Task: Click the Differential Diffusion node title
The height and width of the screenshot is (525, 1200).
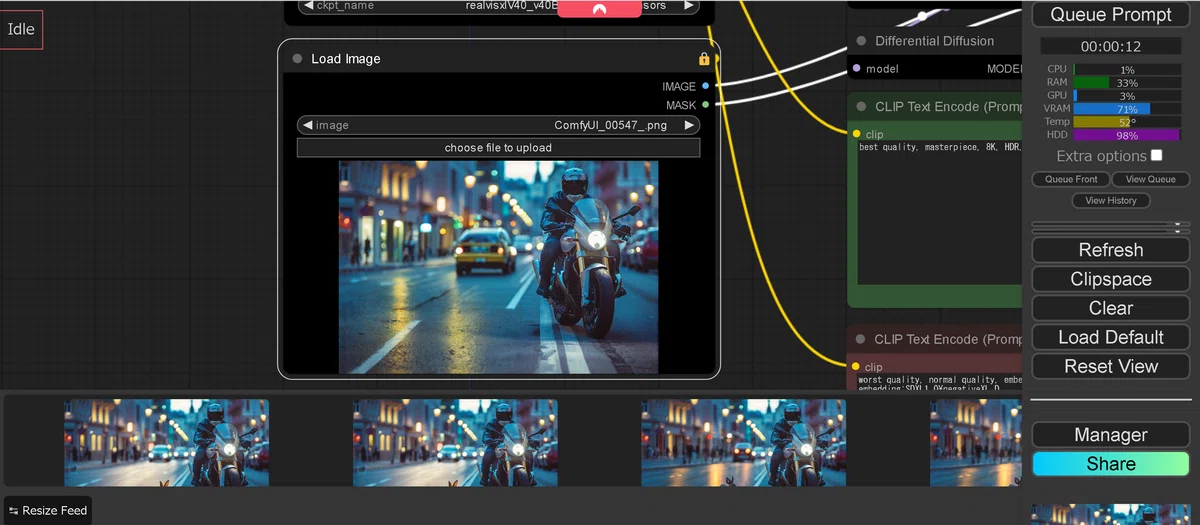Action: [935, 41]
